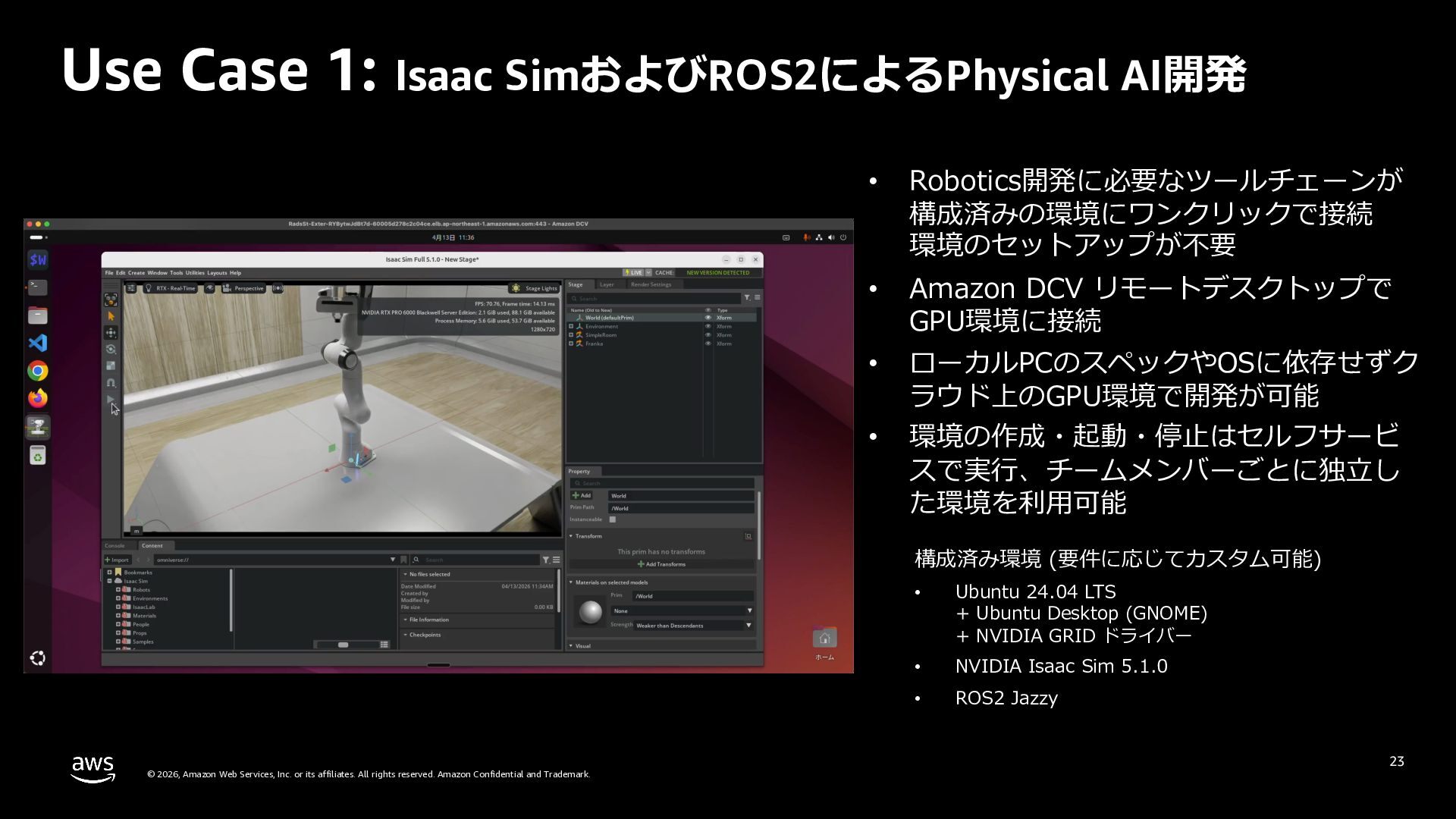
Task: Toggle visibility eye for SimpleRoom prim
Action: [x=708, y=335]
